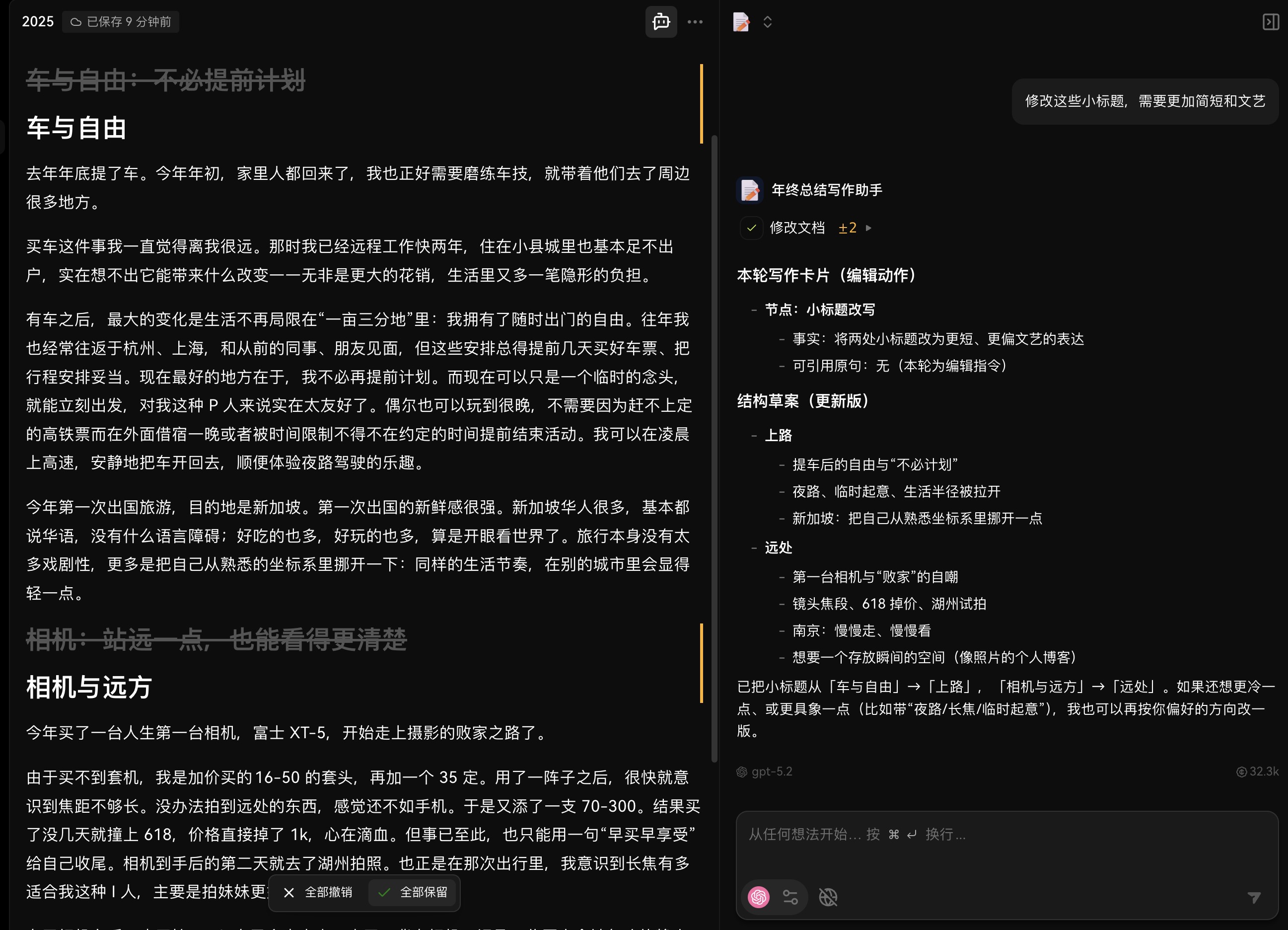The height and width of the screenshot is (930, 1288).
Task: Expand the 修改文档 ±2 disclosure arrow
Action: click(868, 228)
